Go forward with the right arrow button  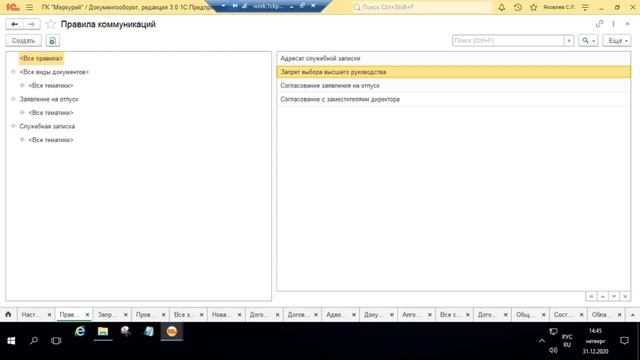click(31, 24)
